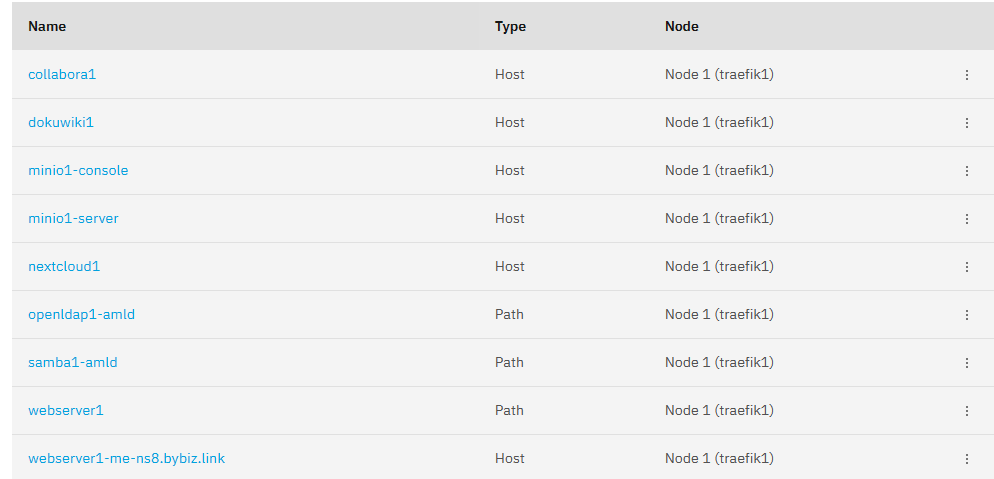The image size is (994, 479).
Task: Open the minio1-console route link
Action: click(78, 170)
